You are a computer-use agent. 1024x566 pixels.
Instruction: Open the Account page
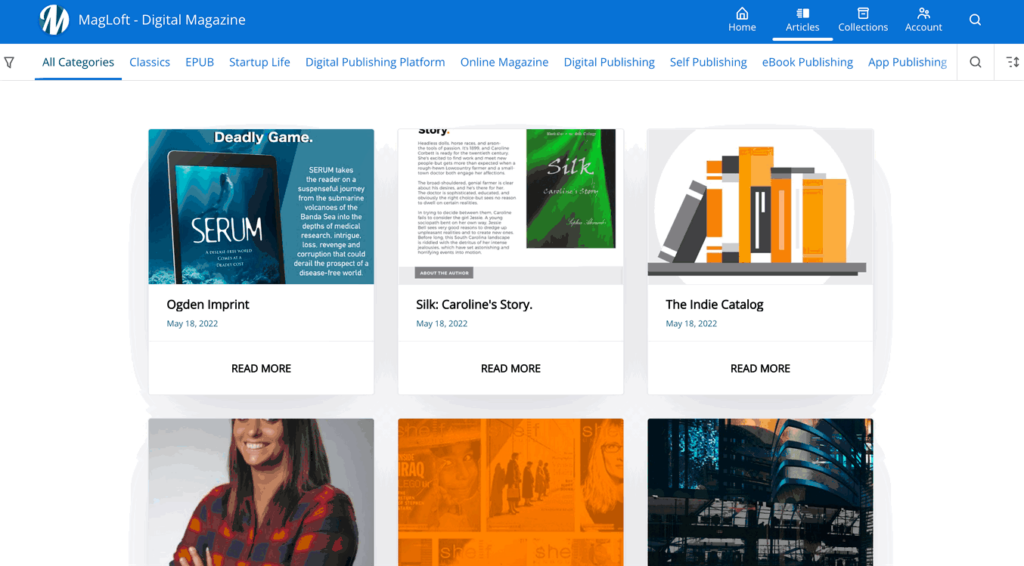tap(923, 20)
